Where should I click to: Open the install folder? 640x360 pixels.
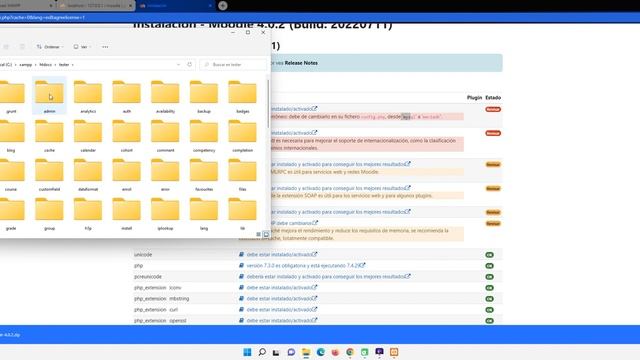(x=127, y=213)
